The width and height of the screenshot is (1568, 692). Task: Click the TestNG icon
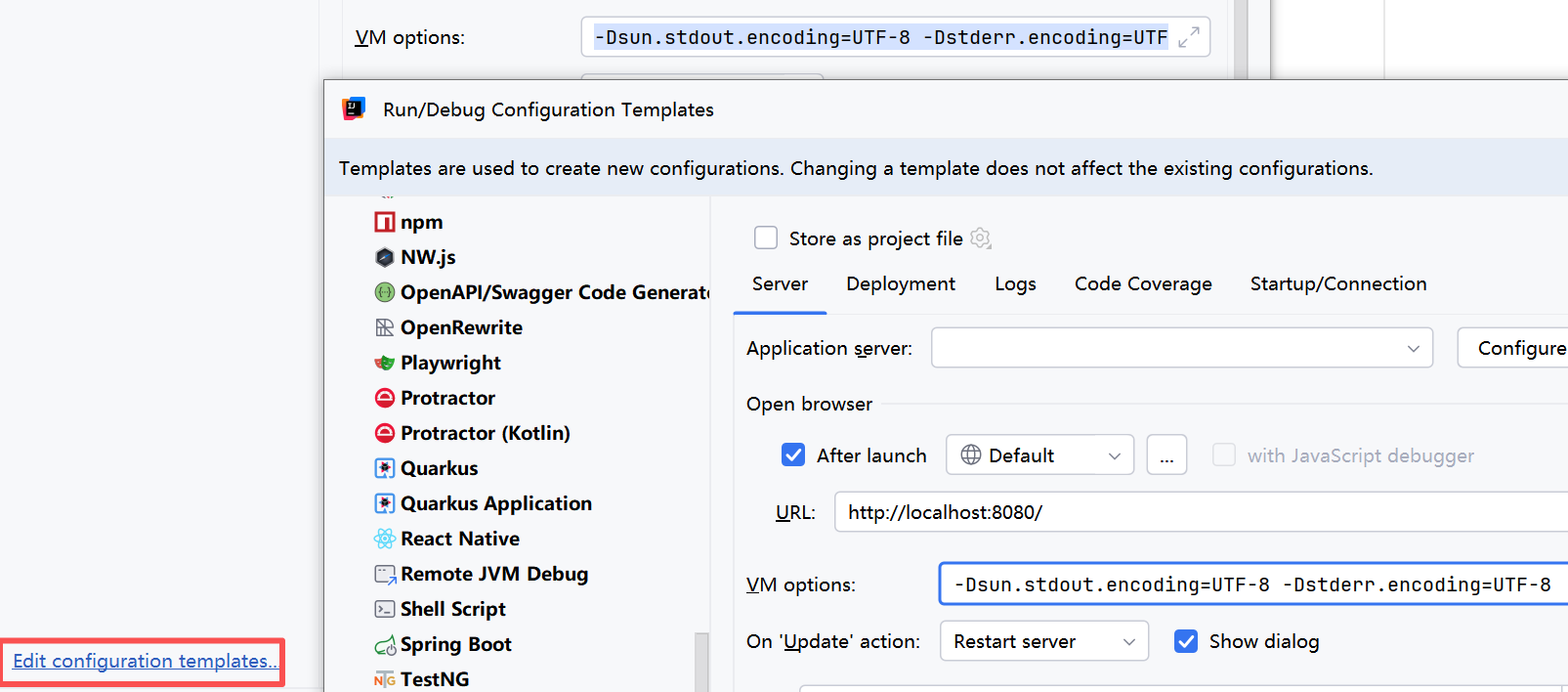coord(385,680)
